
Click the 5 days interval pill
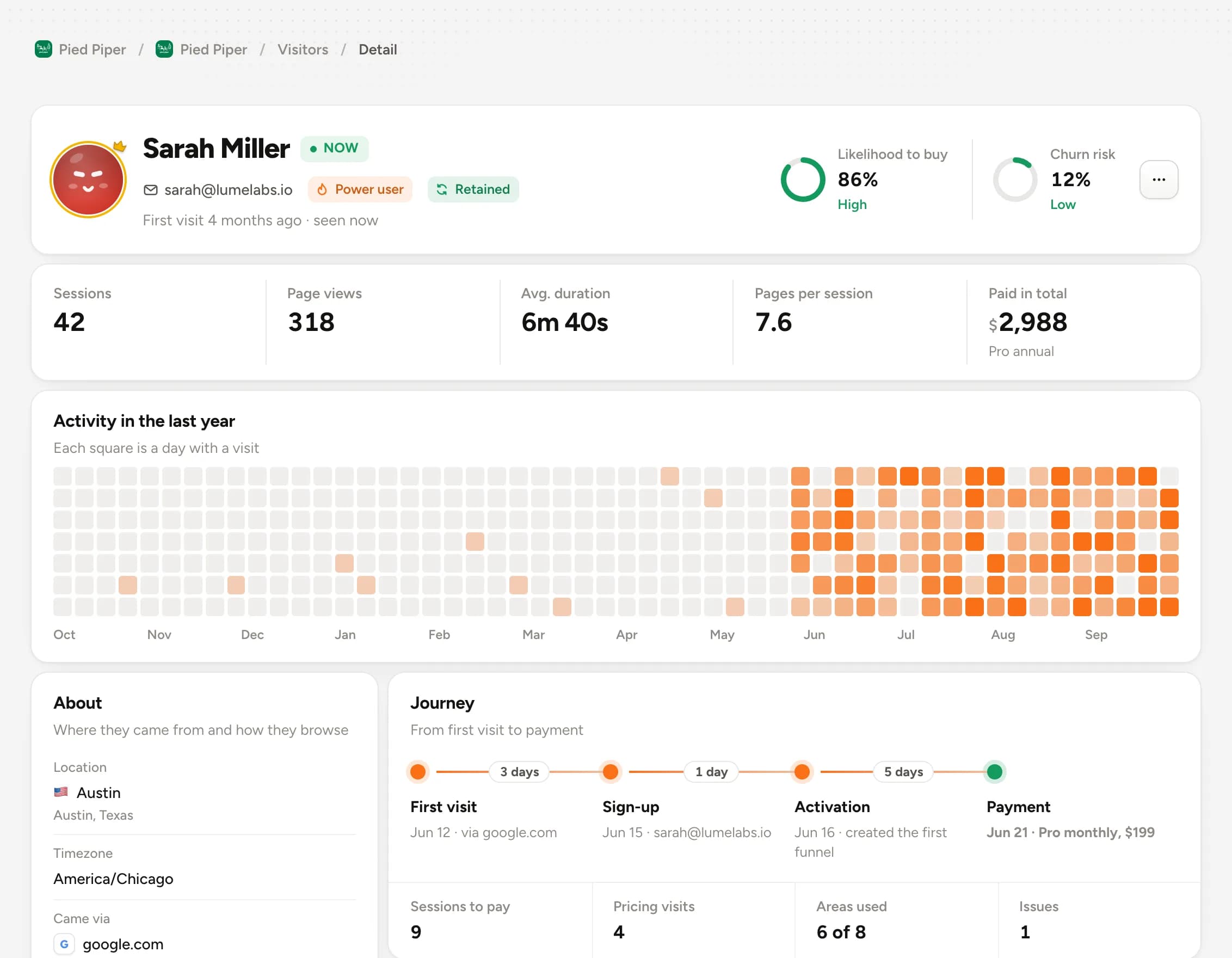[904, 772]
